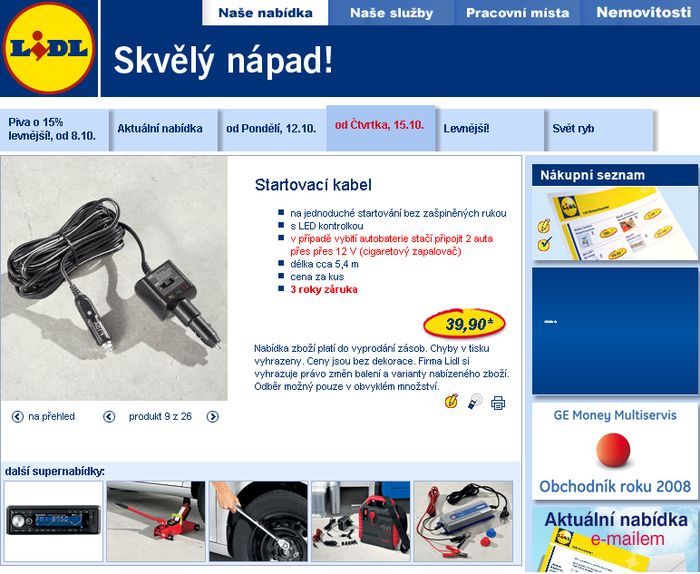700x574 pixels.
Task: Go to previous product arrow
Action: tap(109, 416)
